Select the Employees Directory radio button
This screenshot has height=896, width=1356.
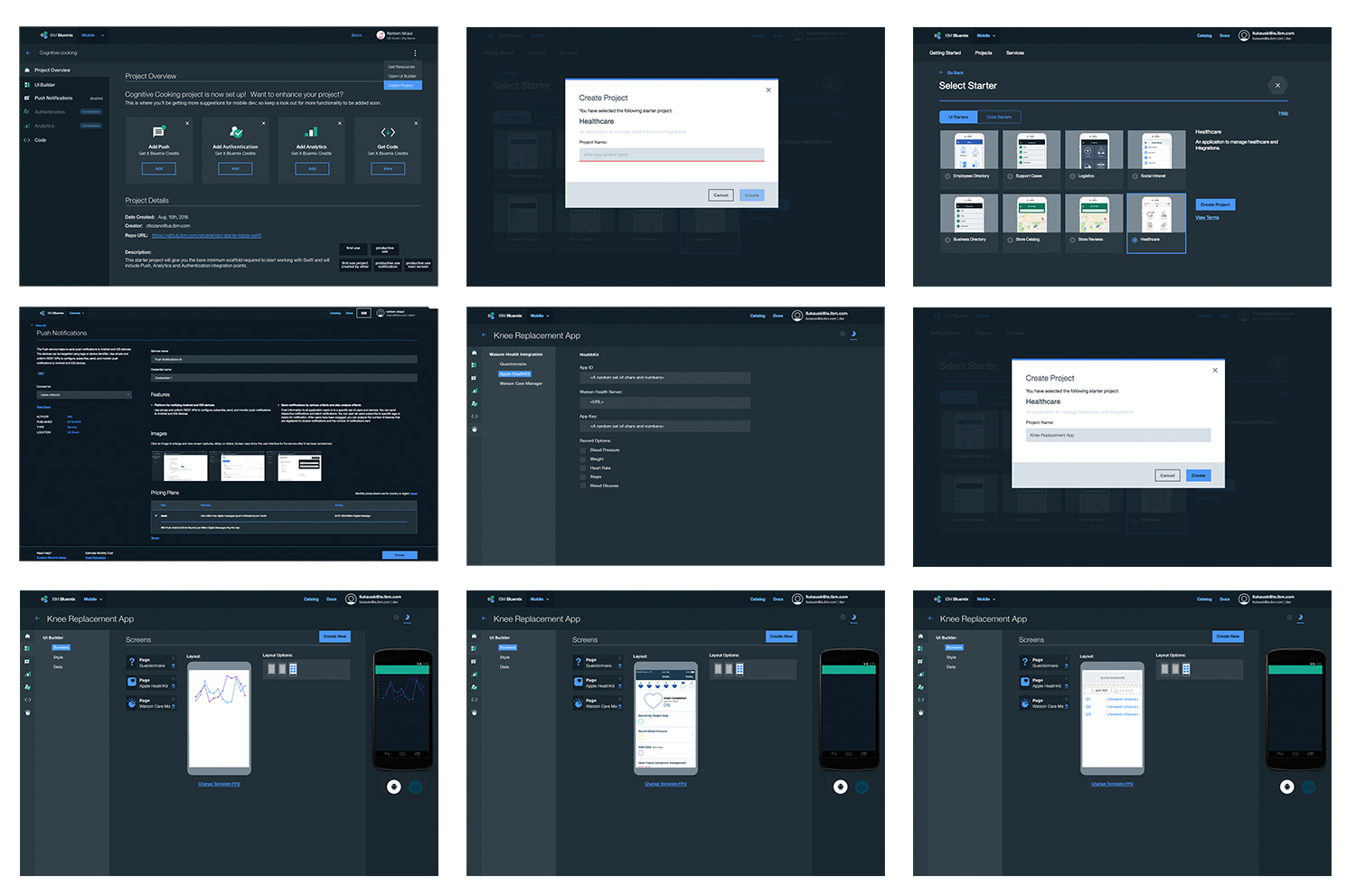947,176
